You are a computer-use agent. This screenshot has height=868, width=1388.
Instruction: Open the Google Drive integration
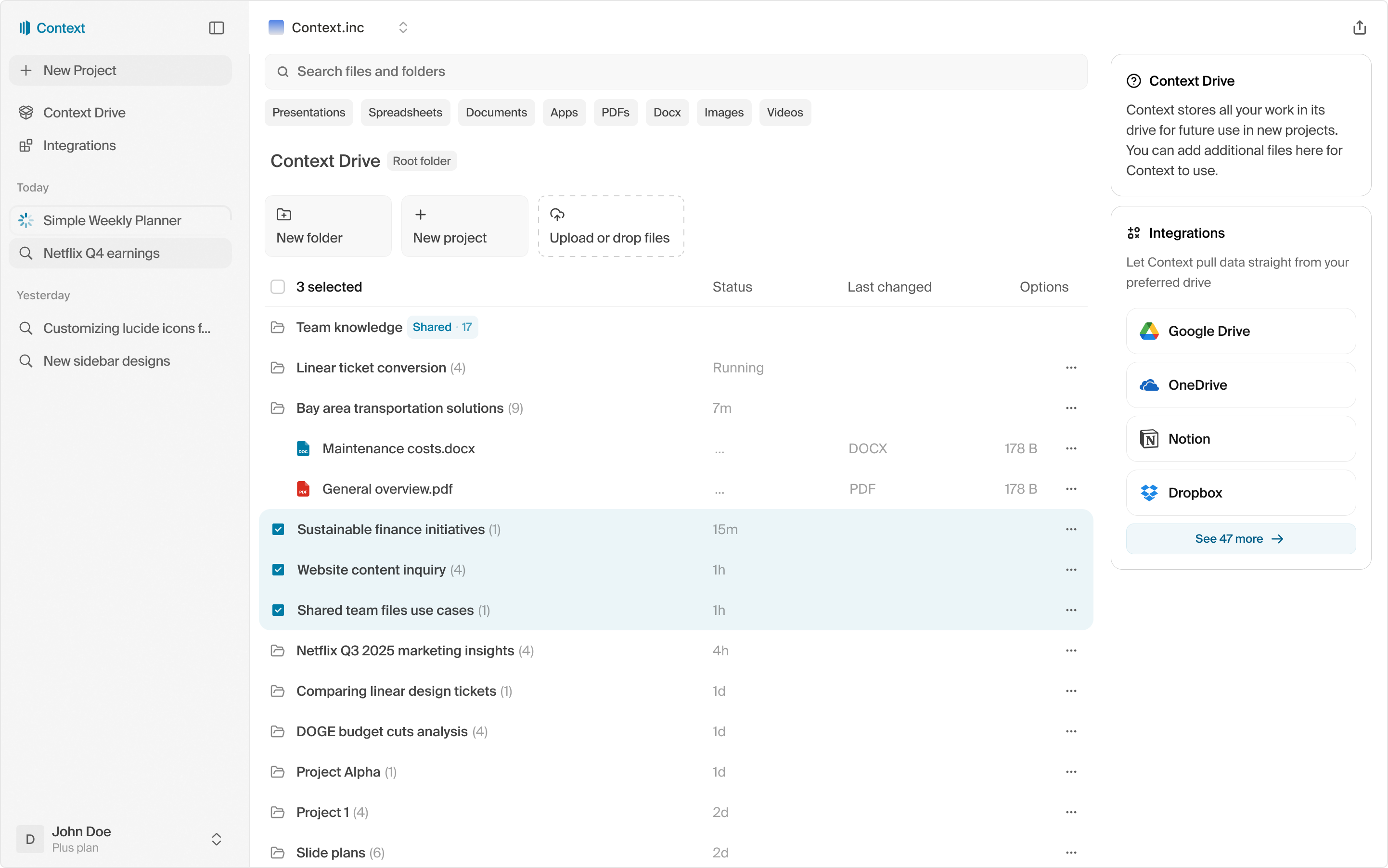[x=1240, y=331]
